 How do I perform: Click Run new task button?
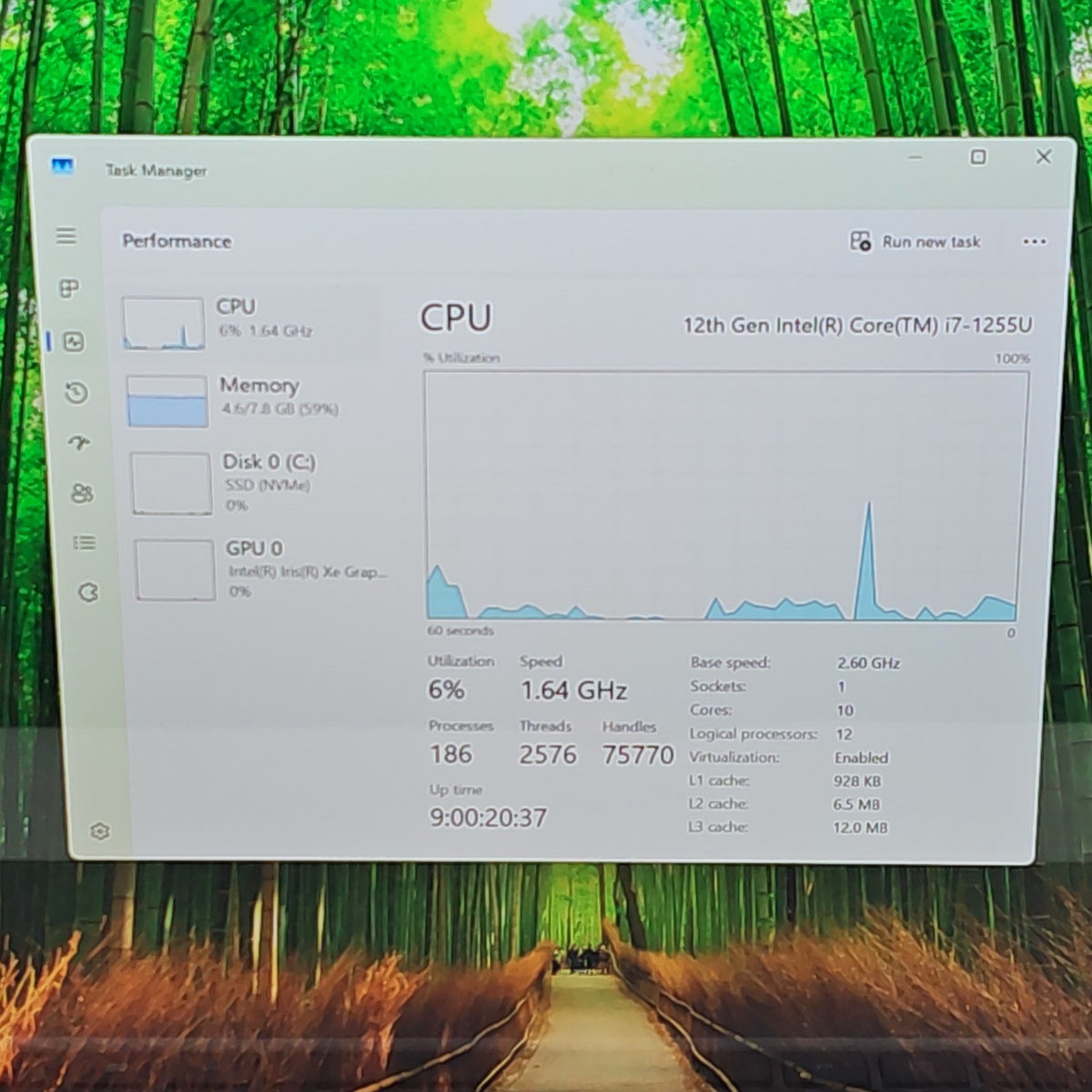pyautogui.click(x=915, y=241)
